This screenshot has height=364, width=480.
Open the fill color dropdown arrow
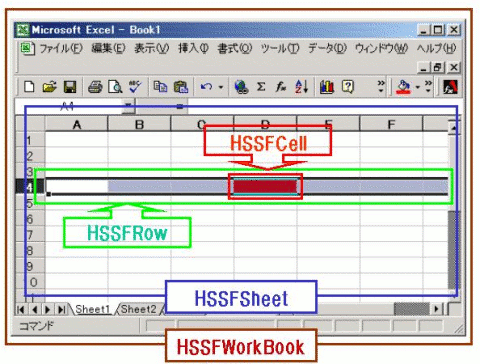point(417,87)
